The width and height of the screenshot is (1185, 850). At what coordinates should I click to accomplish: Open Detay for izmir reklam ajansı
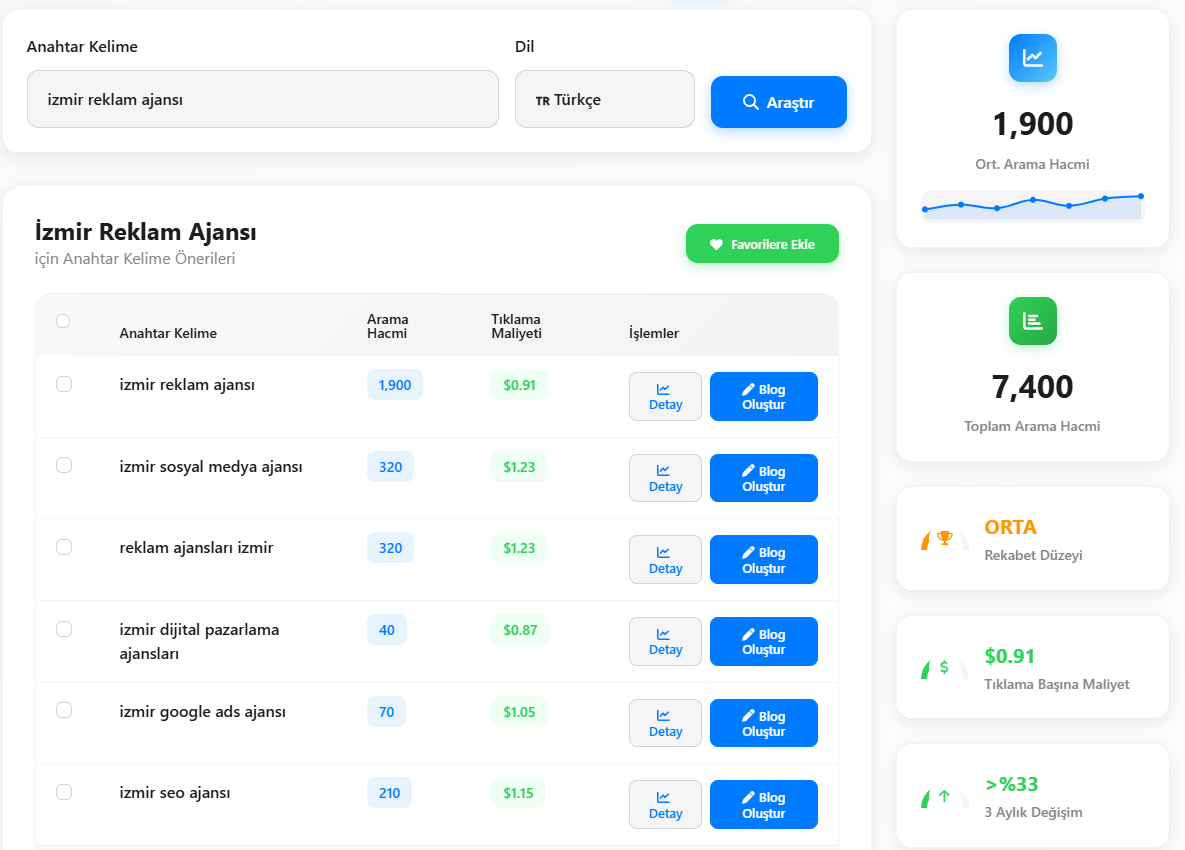665,397
